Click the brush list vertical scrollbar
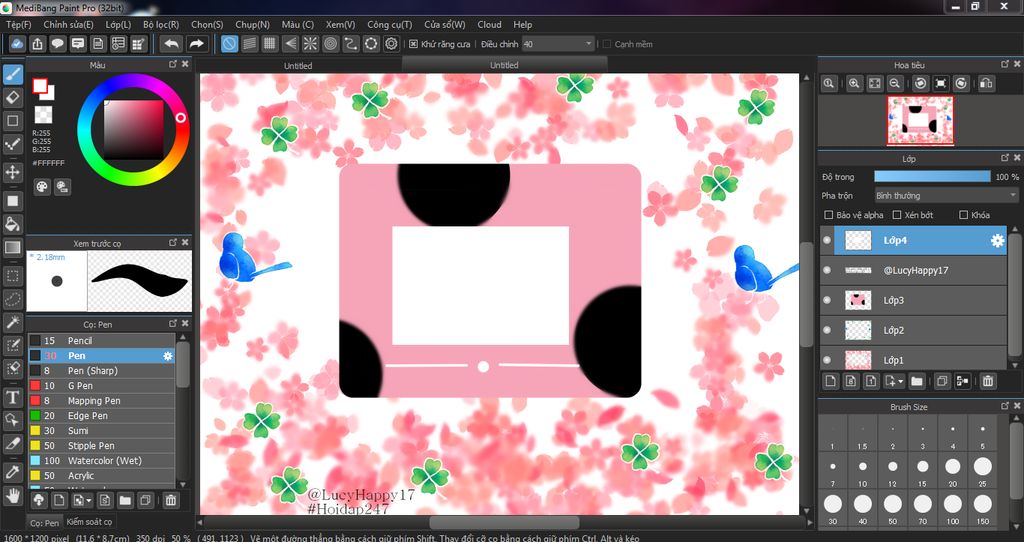The image size is (1024, 542). [184, 365]
